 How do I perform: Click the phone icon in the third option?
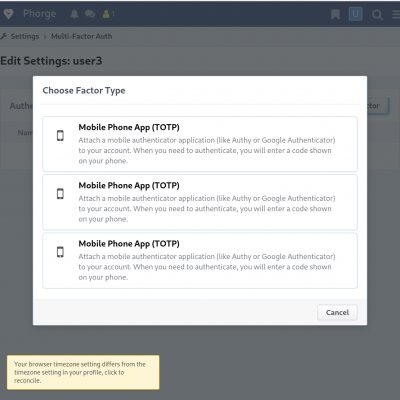click(x=60, y=252)
